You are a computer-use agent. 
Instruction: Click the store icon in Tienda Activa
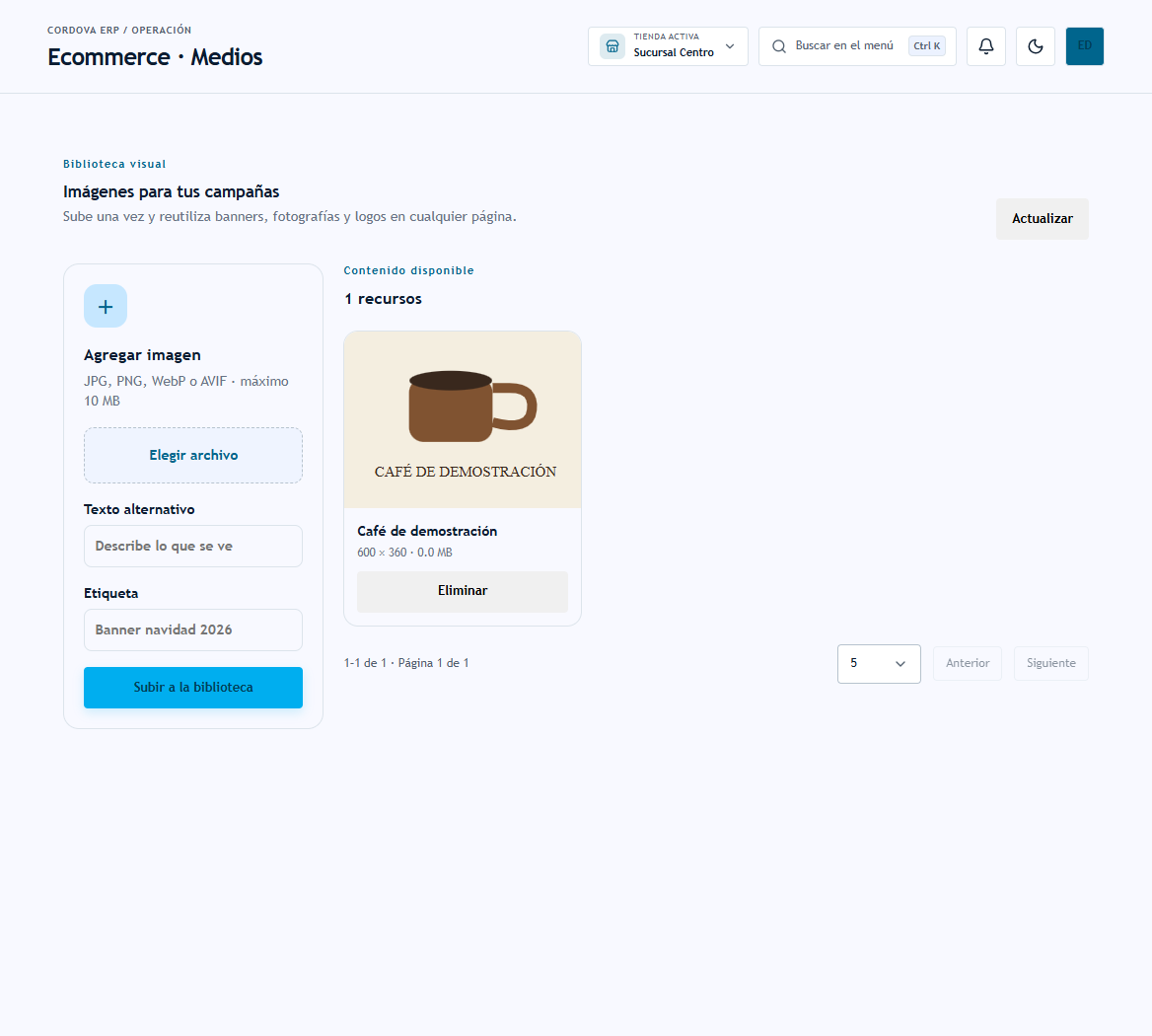[612, 46]
